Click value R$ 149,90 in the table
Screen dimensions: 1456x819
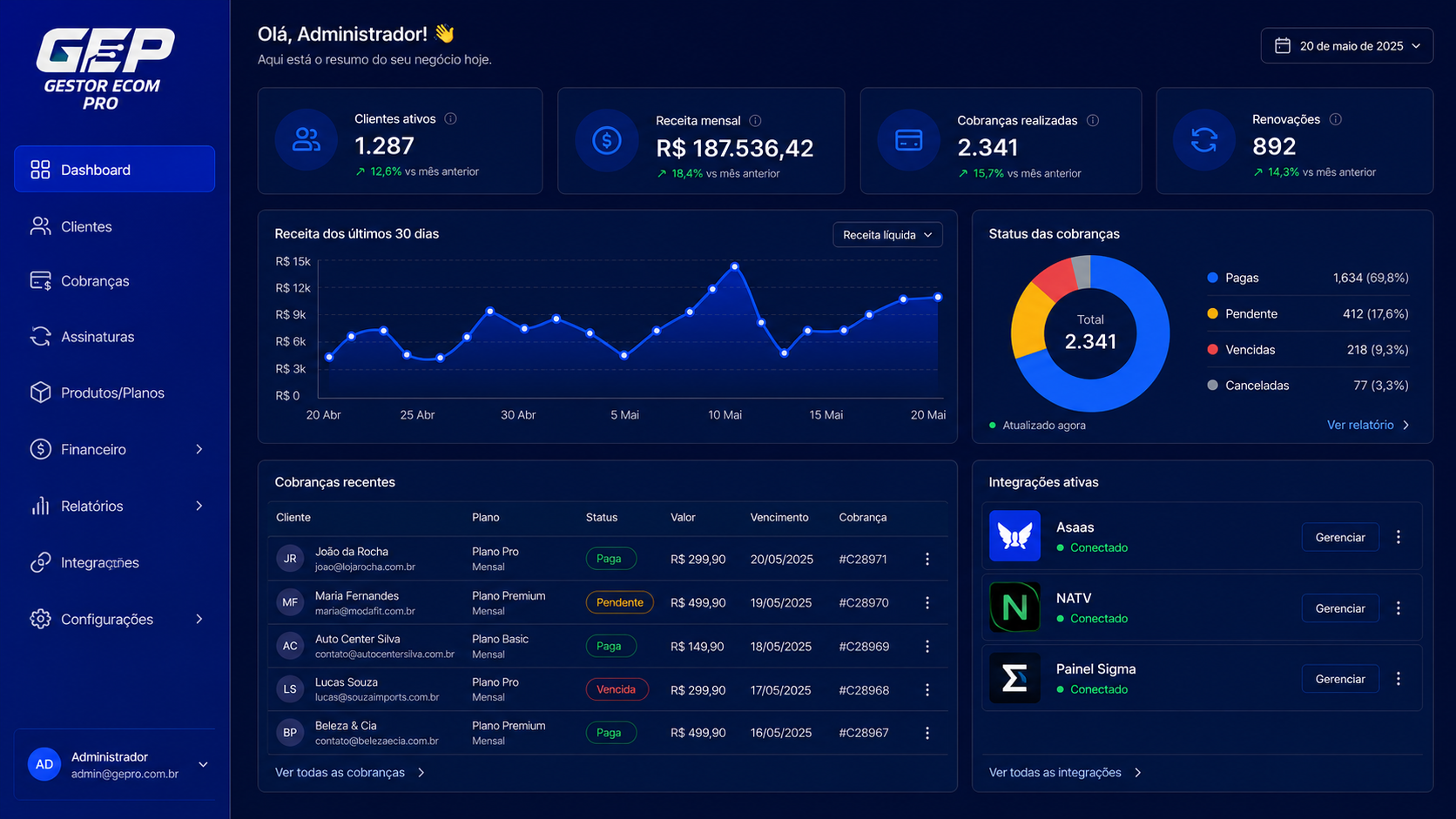(697, 646)
